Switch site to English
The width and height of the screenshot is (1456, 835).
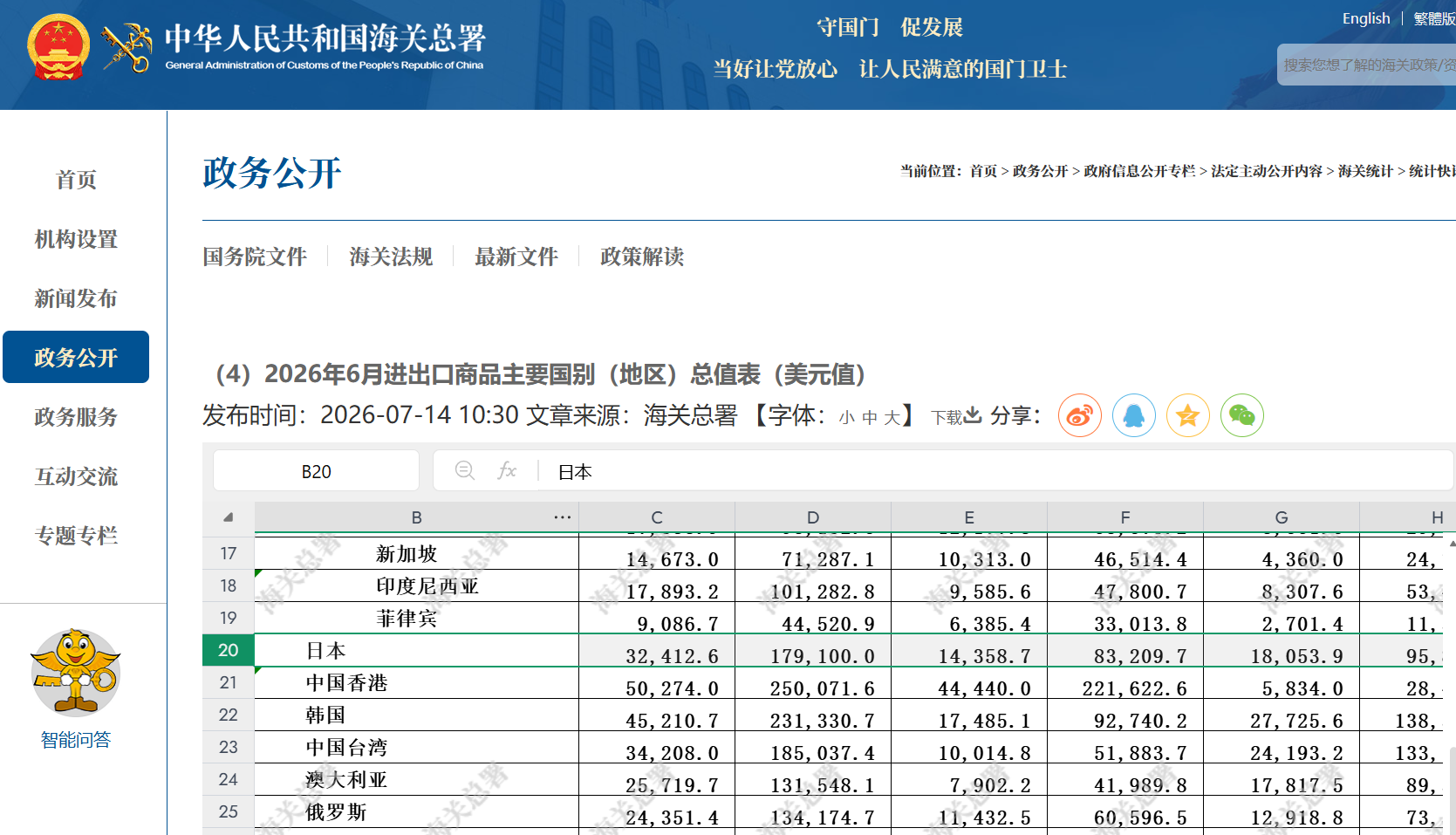tap(1366, 18)
